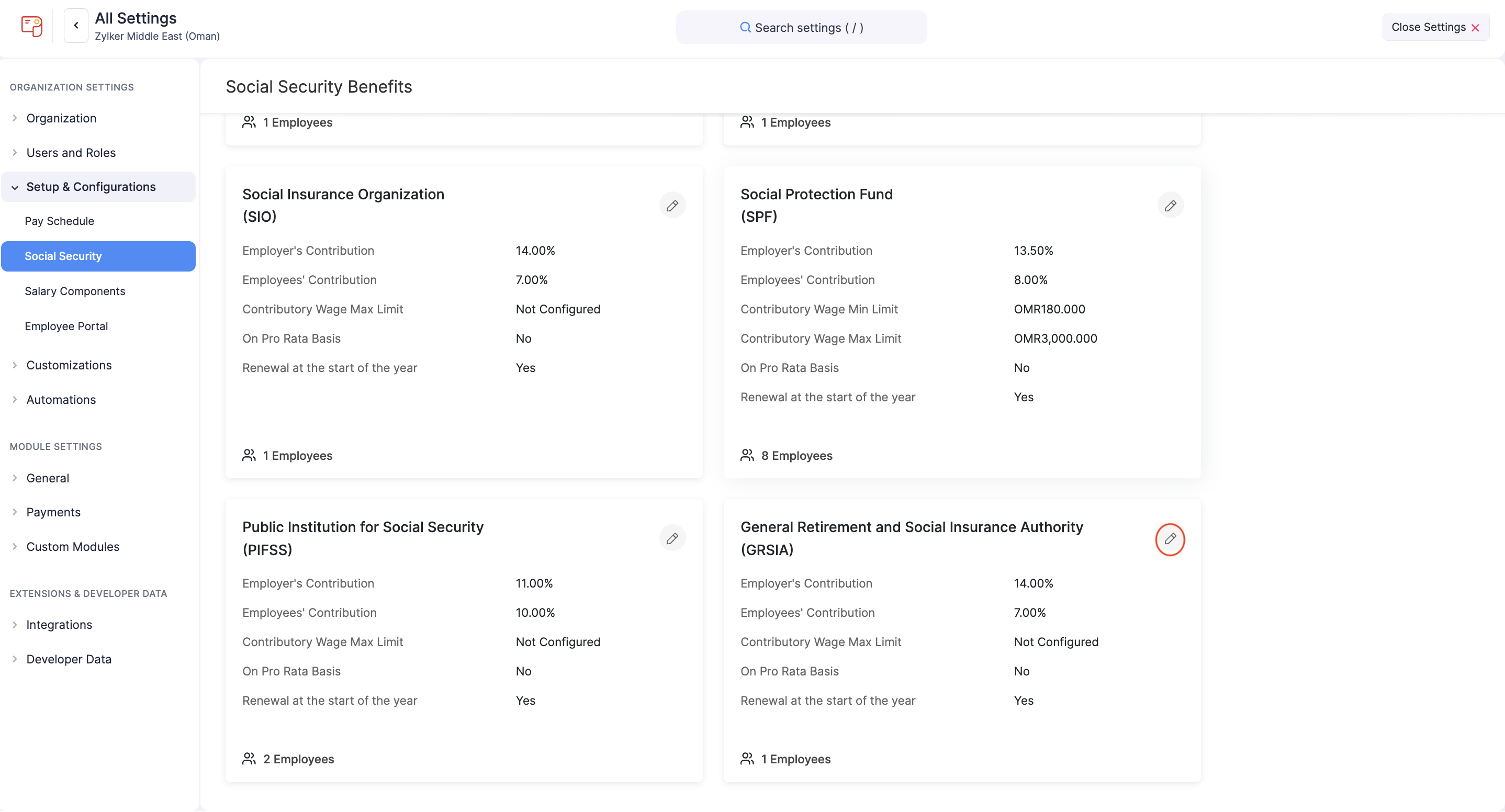The width and height of the screenshot is (1505, 812).
Task: Open Employee Portal settings
Action: tap(66, 326)
